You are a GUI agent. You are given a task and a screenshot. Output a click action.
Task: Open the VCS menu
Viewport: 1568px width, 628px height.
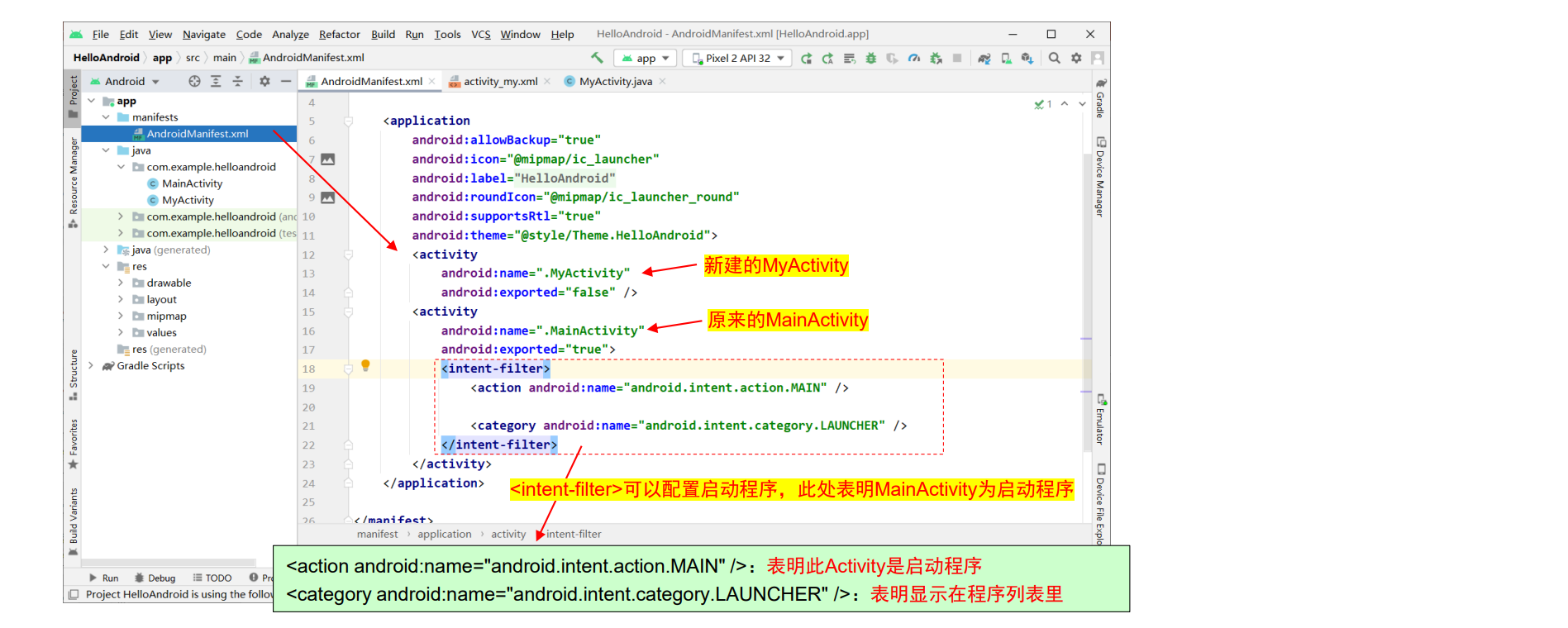coord(481,35)
